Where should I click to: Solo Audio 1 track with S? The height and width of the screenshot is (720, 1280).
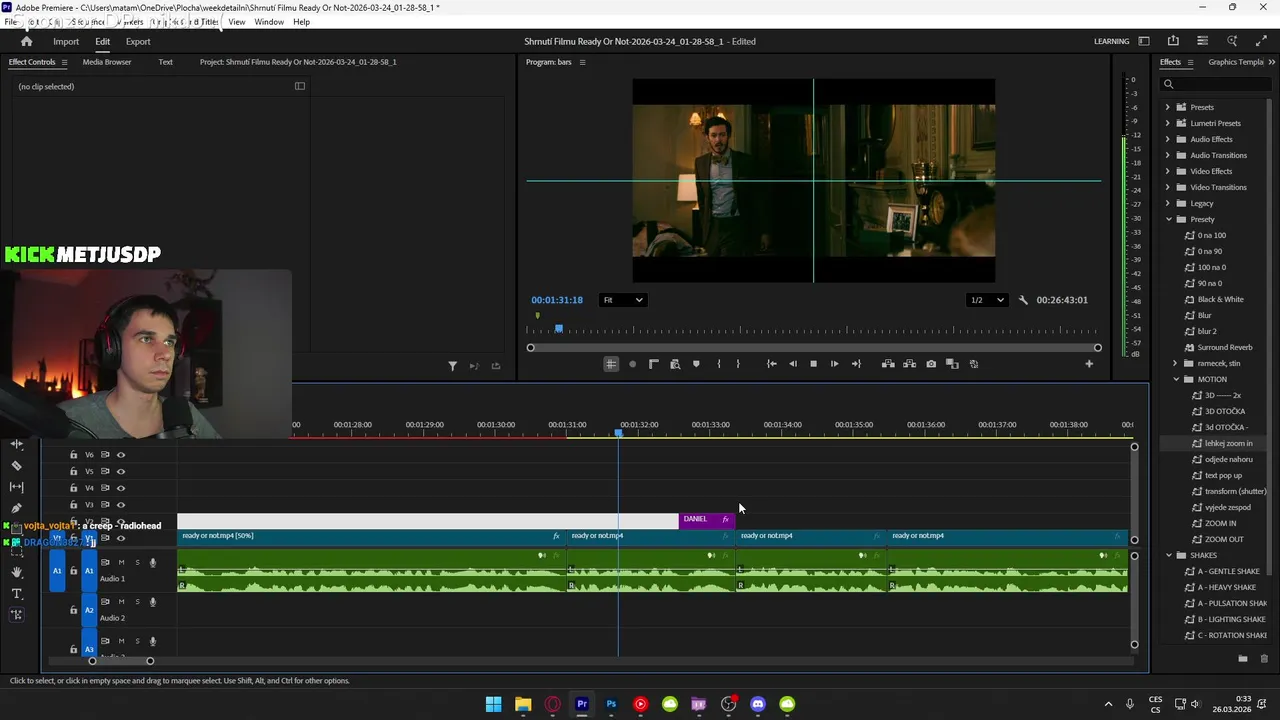[137, 562]
